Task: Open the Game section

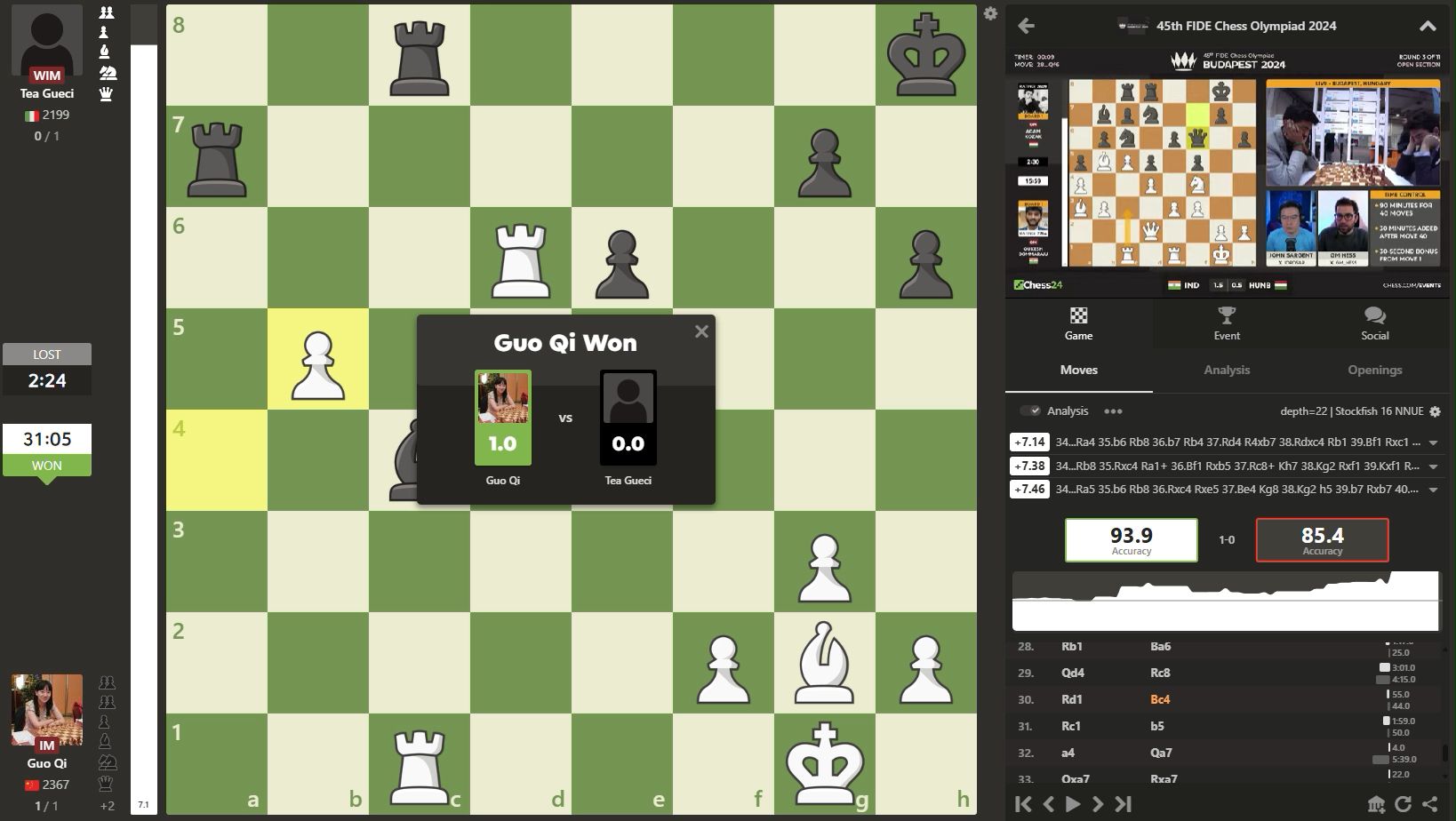Action: 1078,324
